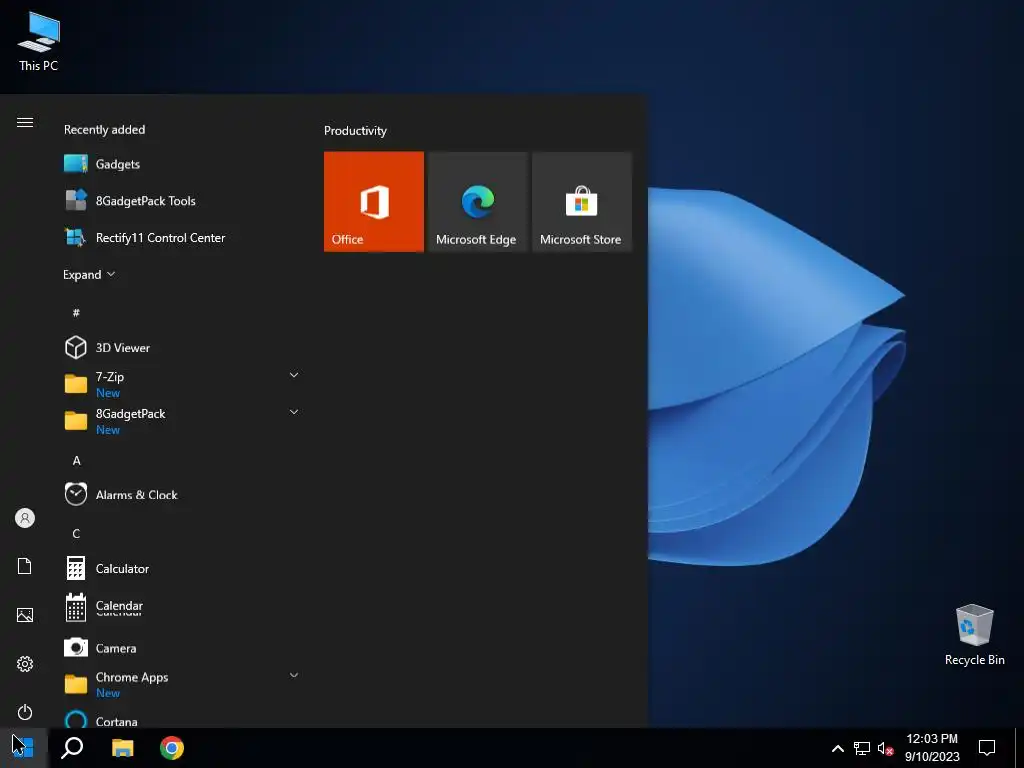Viewport: 1024px width, 768px height.
Task: Click the '#' letter group header
Action: (76, 313)
